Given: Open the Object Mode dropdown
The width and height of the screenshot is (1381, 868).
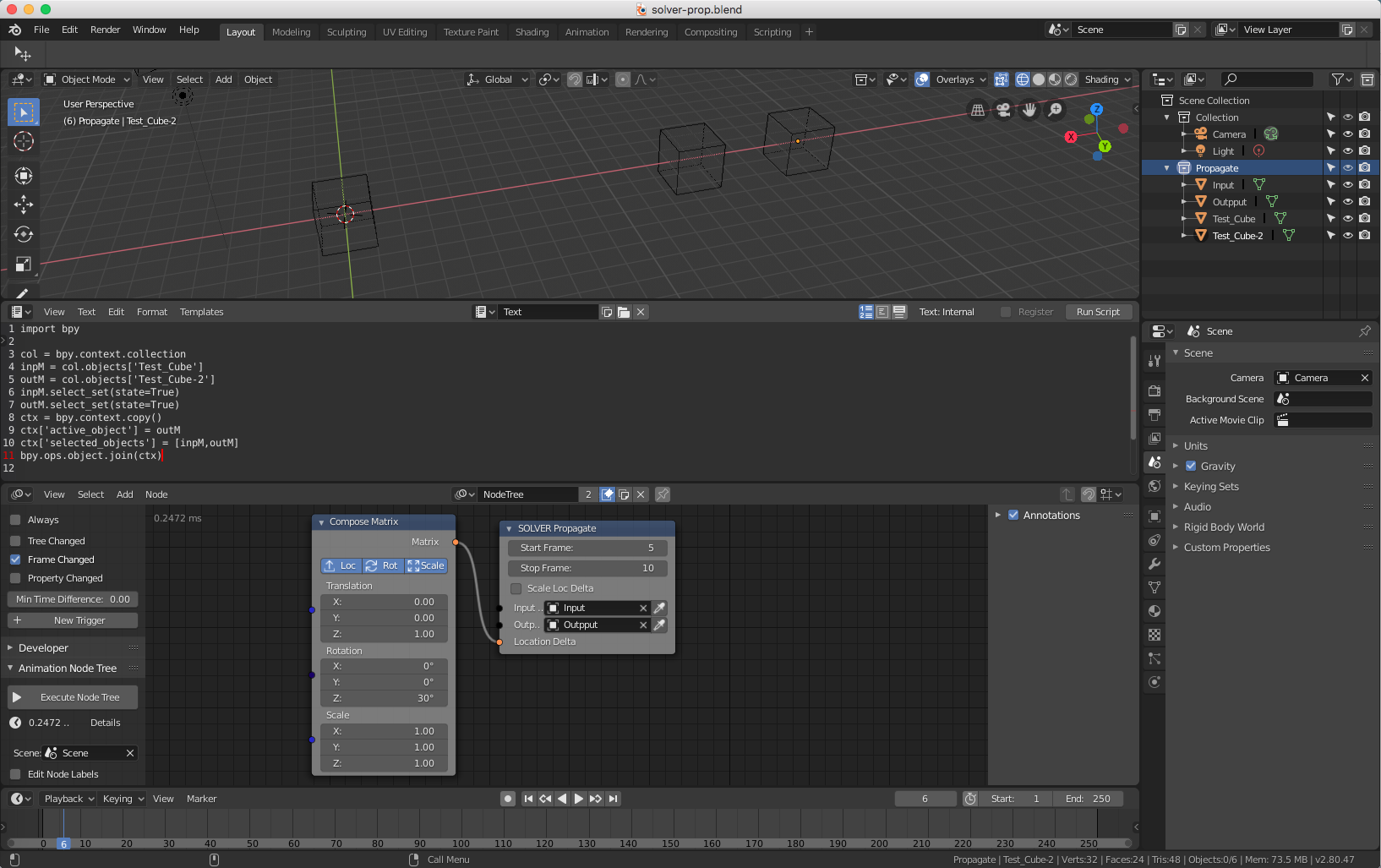Looking at the screenshot, I should [x=88, y=79].
